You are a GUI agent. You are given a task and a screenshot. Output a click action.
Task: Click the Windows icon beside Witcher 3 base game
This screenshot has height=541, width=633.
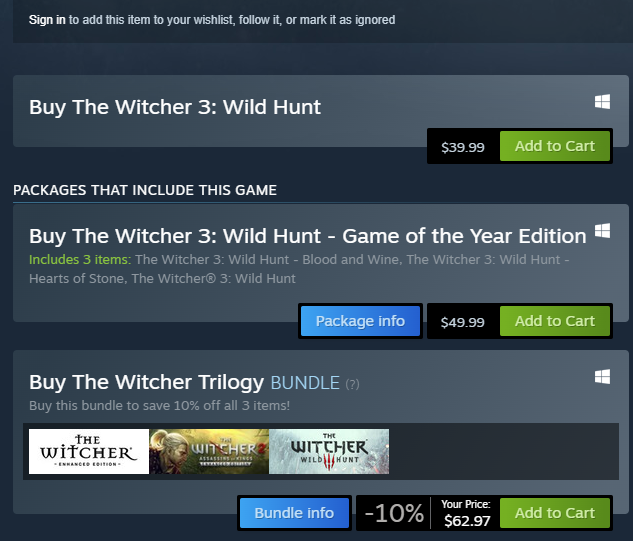pyautogui.click(x=602, y=102)
